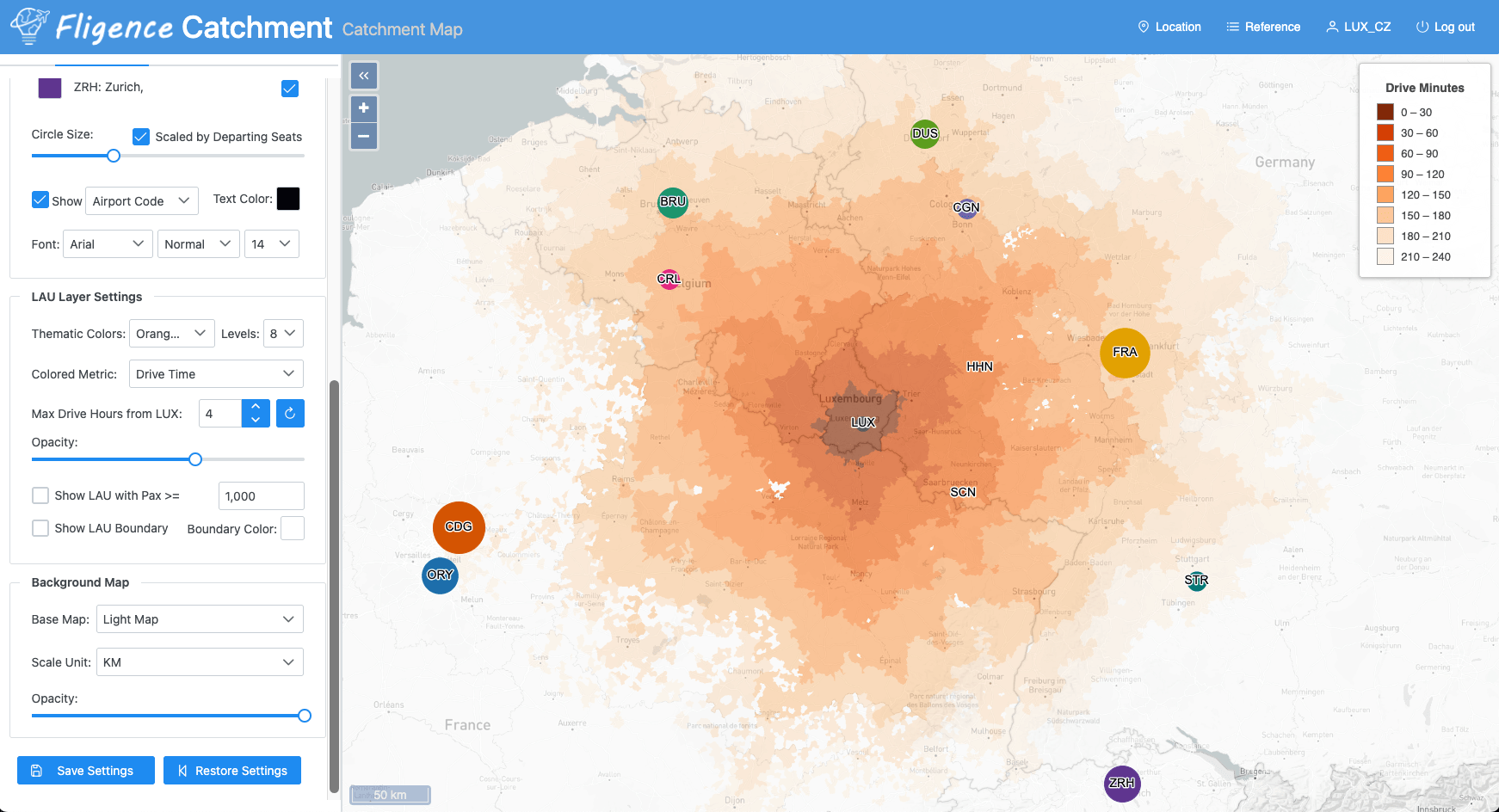The height and width of the screenshot is (812, 1499).
Task: Uncheck Scaled by Departing Seats
Action: coord(141,136)
